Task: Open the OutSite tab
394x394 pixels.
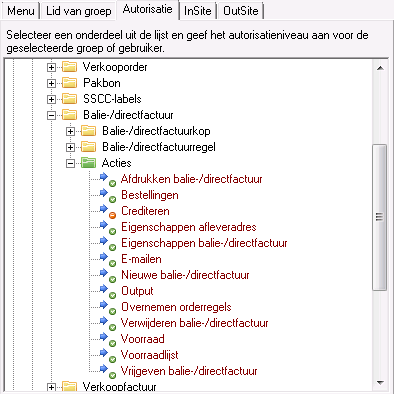Action: (241, 11)
